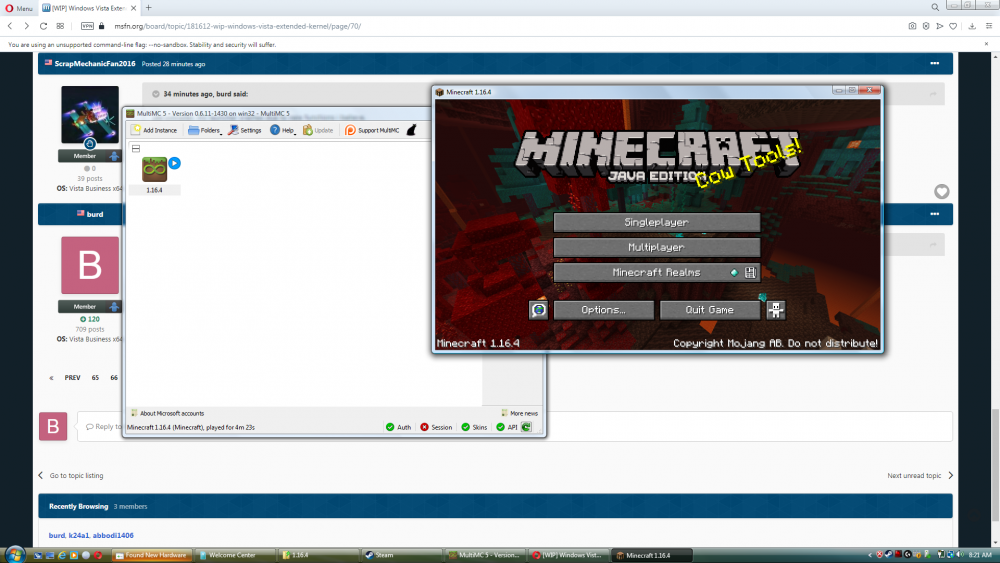The image size is (1000, 563).
Task: Click burd's B avatar in post
Action: (90, 265)
